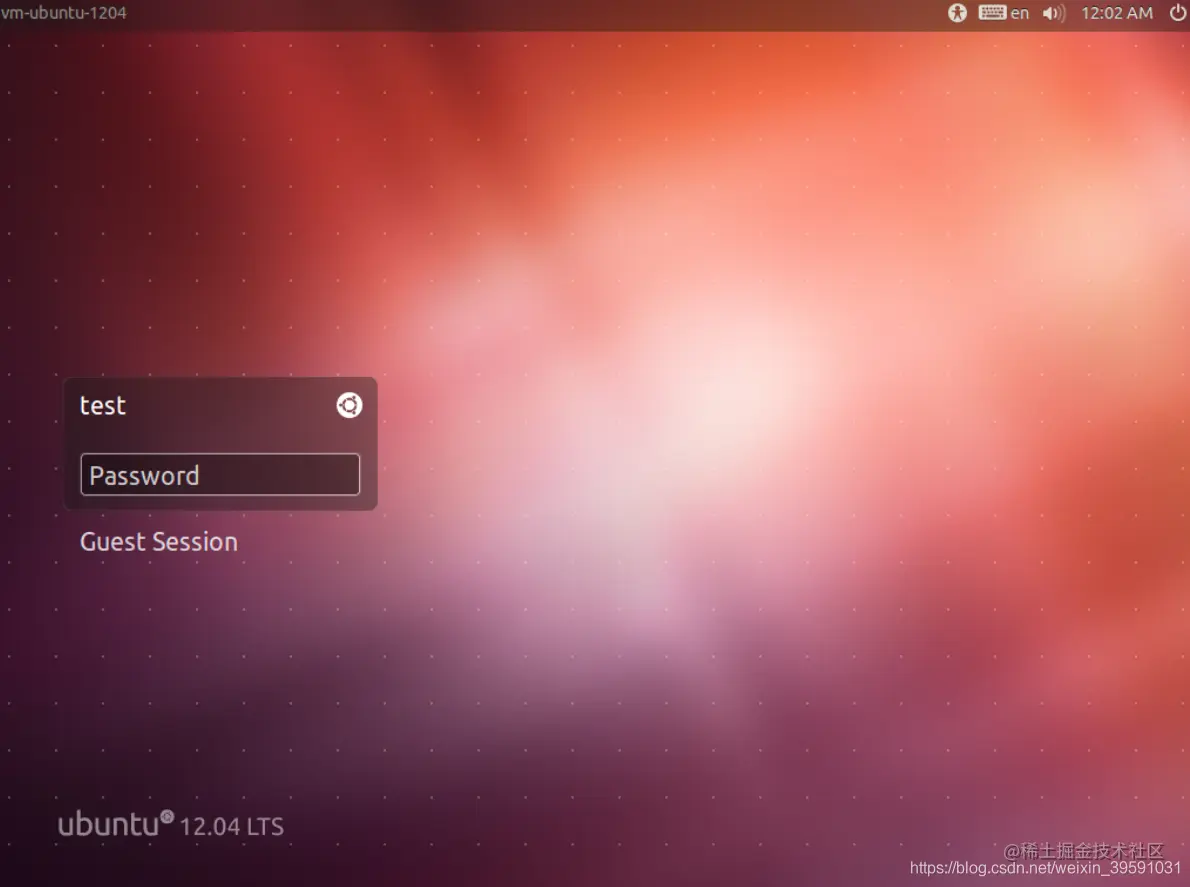Open the accessibility menu icon
The height and width of the screenshot is (887, 1190).
click(x=957, y=13)
